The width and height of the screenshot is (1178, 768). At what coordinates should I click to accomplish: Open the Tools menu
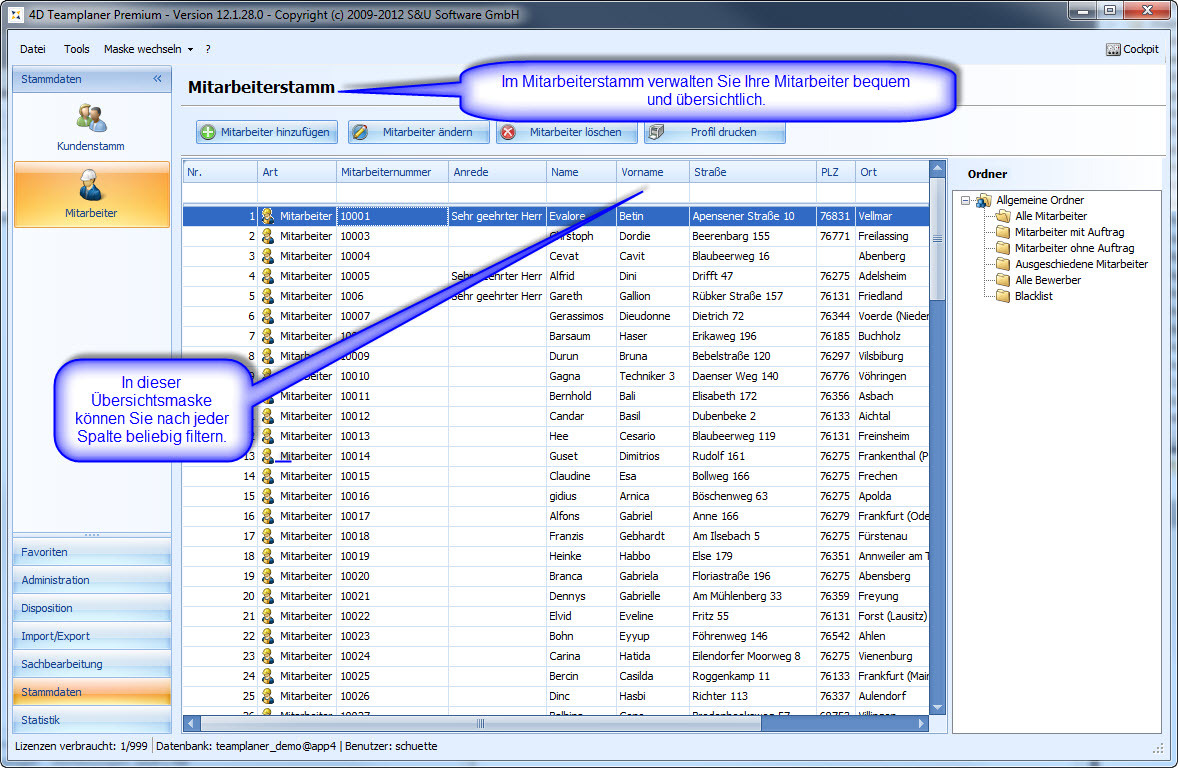tap(77, 49)
